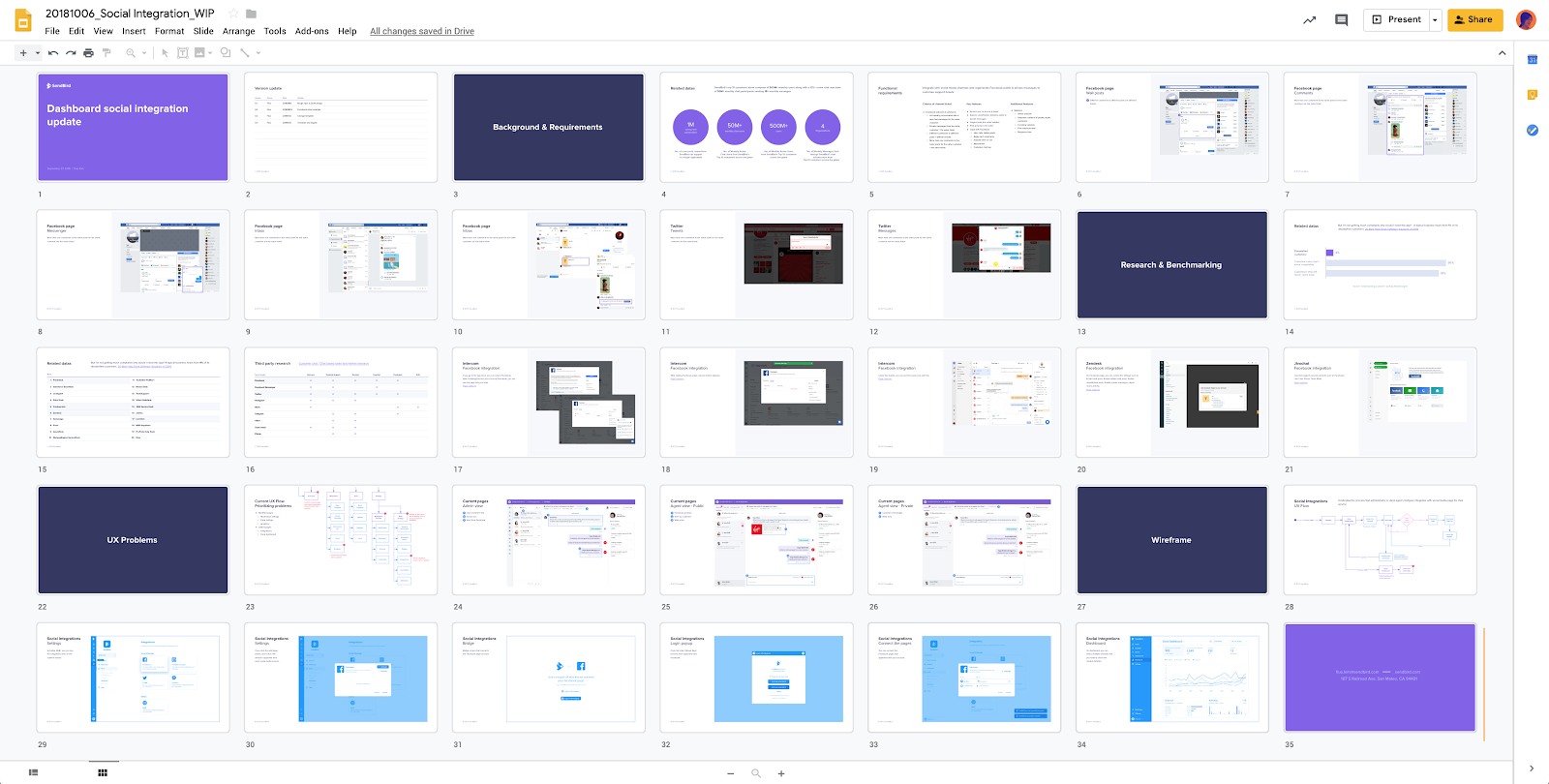Select slide 11 'Twitter Tweets'
This screenshot has width=1549, height=784.
[x=757, y=264]
